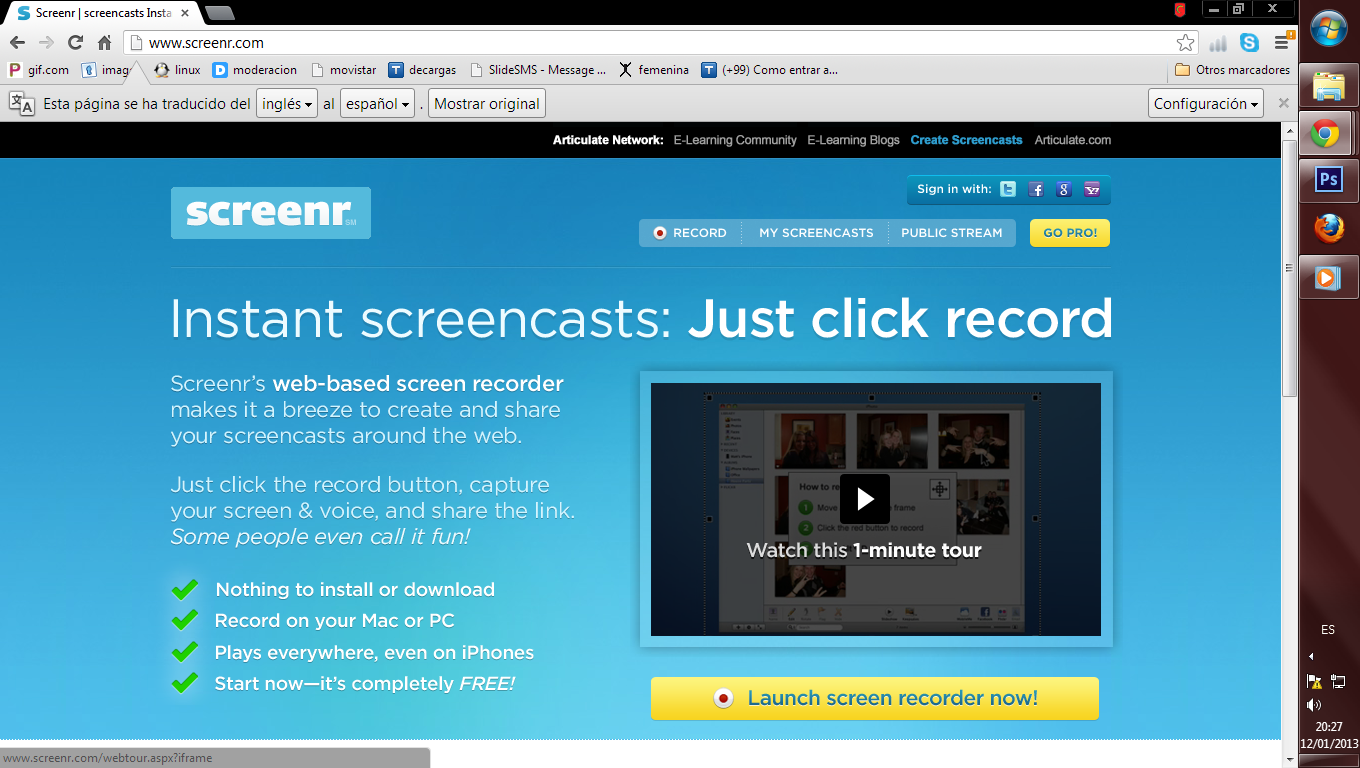Click the GO PRO! button
Image resolution: width=1360 pixels, height=768 pixels.
click(x=1070, y=233)
